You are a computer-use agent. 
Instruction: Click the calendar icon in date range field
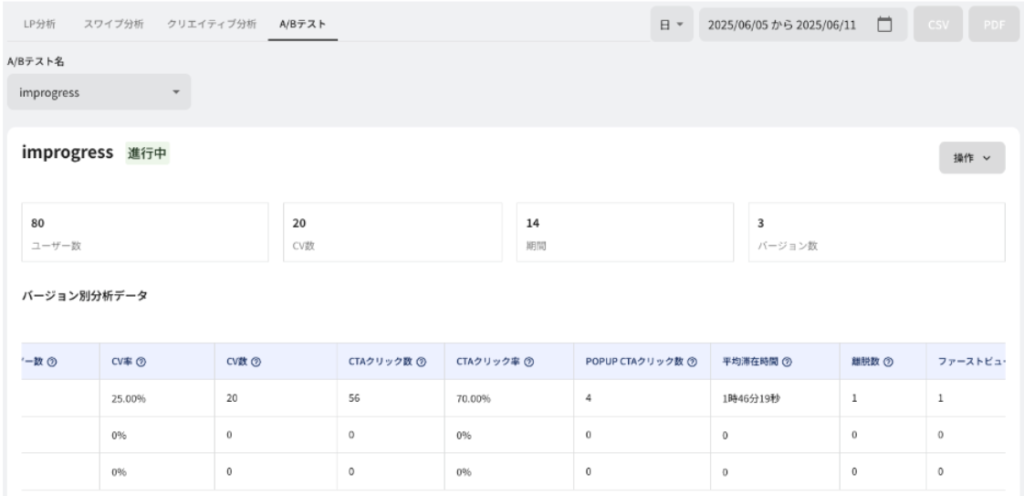[x=883, y=24]
